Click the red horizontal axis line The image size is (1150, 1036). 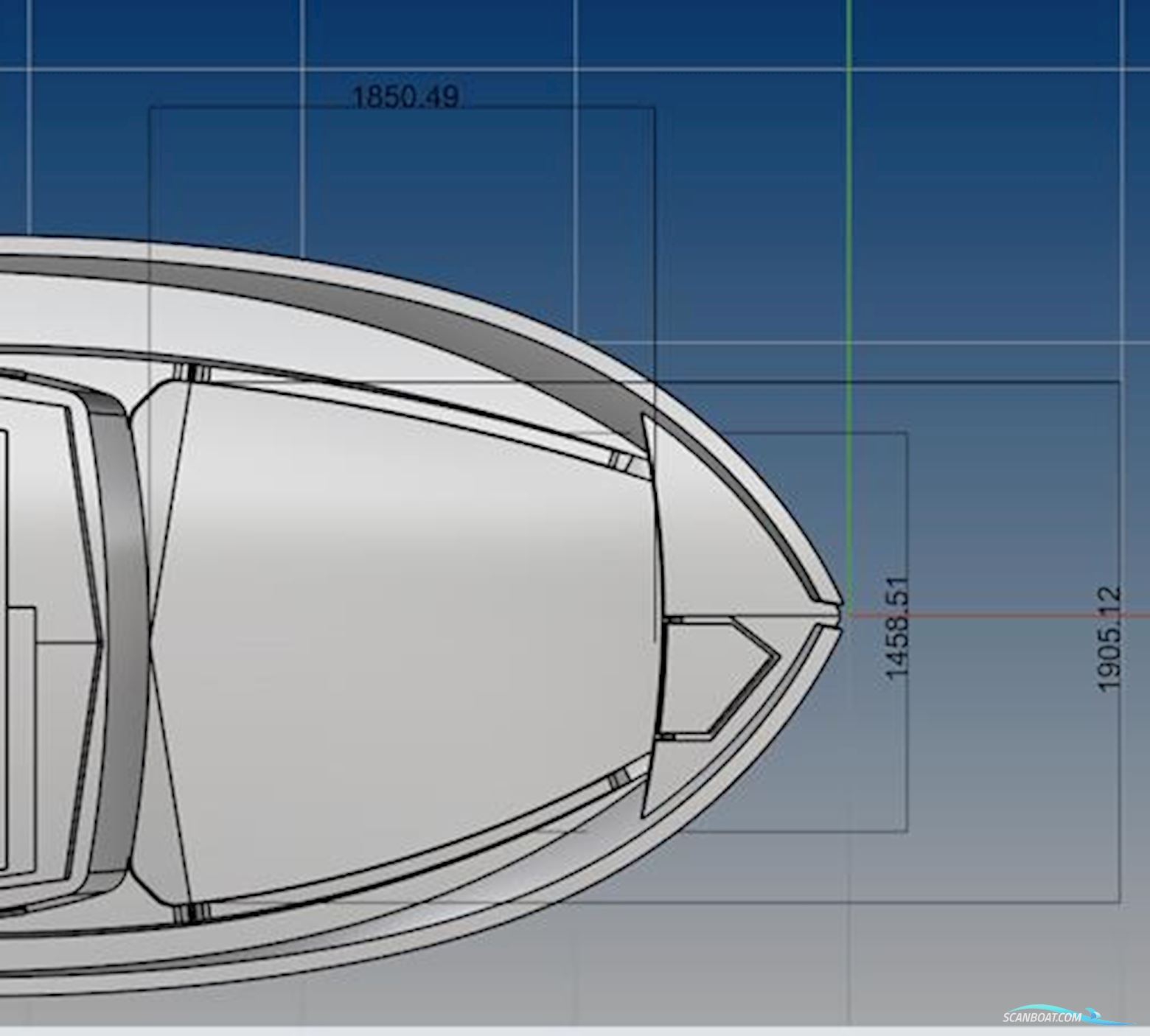(x=995, y=615)
